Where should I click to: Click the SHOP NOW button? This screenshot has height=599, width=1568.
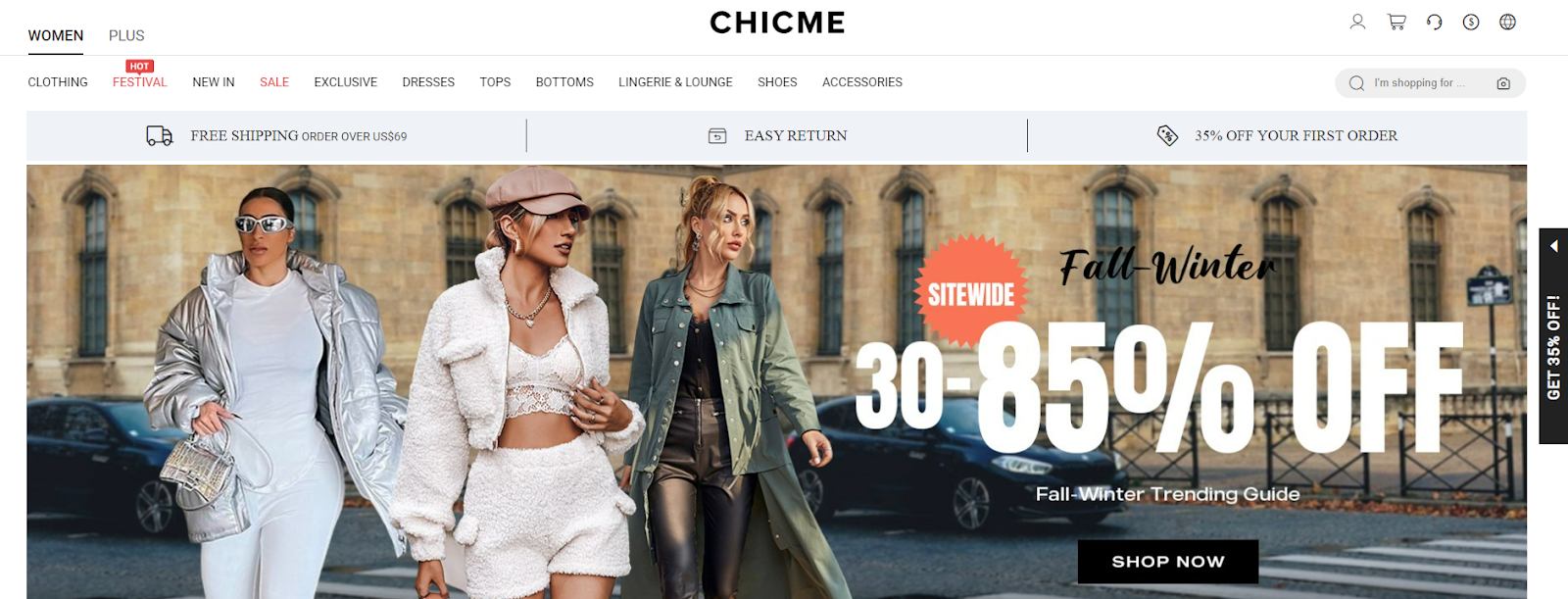1168,562
